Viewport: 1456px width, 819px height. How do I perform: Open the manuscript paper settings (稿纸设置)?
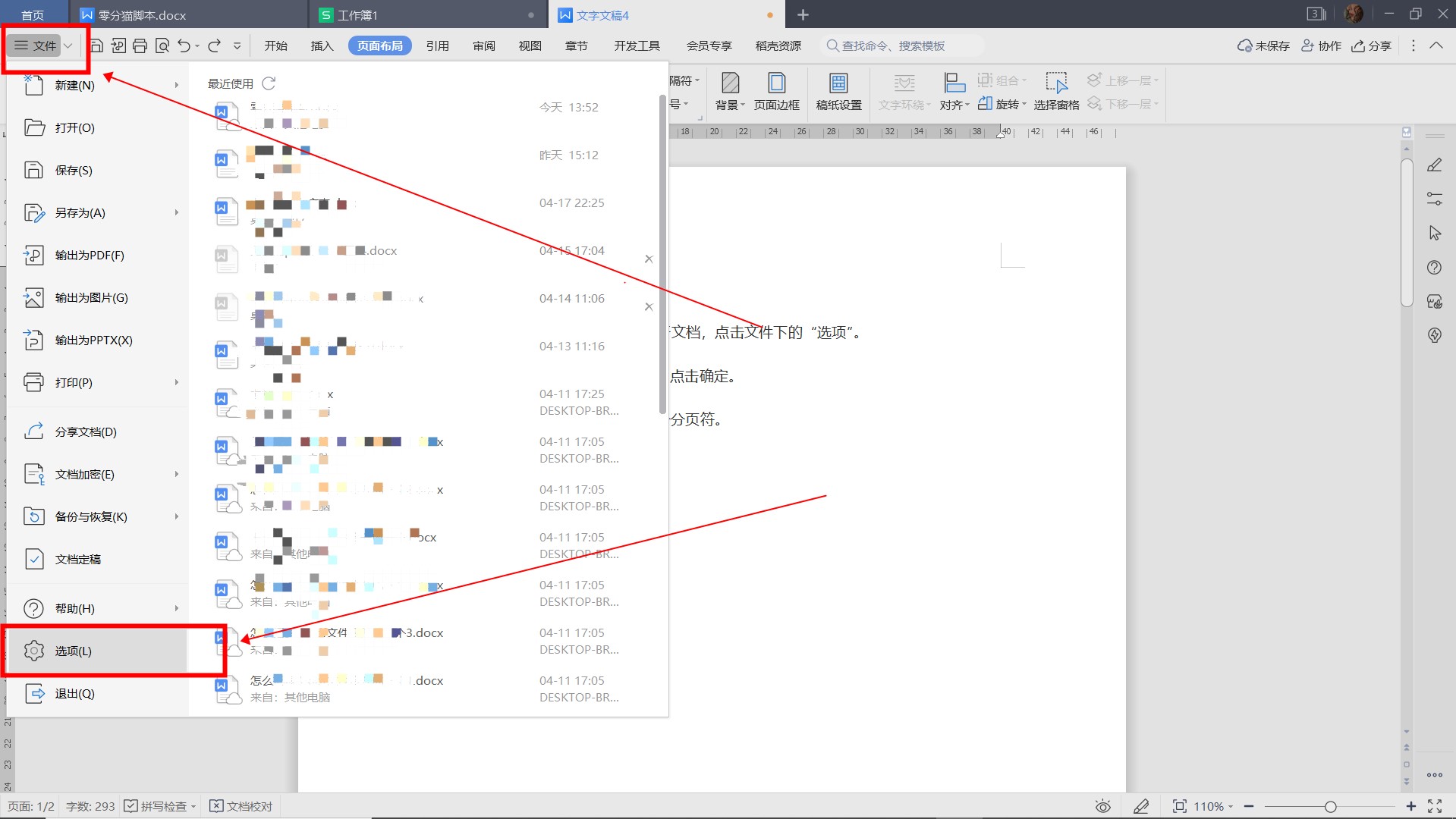(x=838, y=92)
